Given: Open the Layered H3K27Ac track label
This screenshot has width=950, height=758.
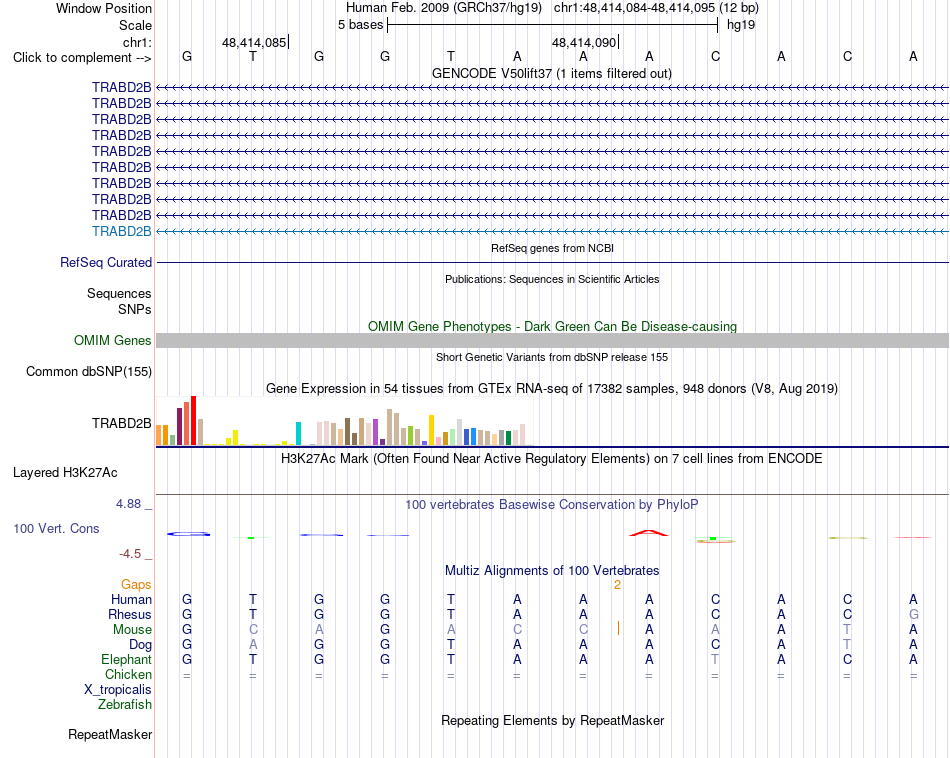Looking at the screenshot, I should point(65,473).
